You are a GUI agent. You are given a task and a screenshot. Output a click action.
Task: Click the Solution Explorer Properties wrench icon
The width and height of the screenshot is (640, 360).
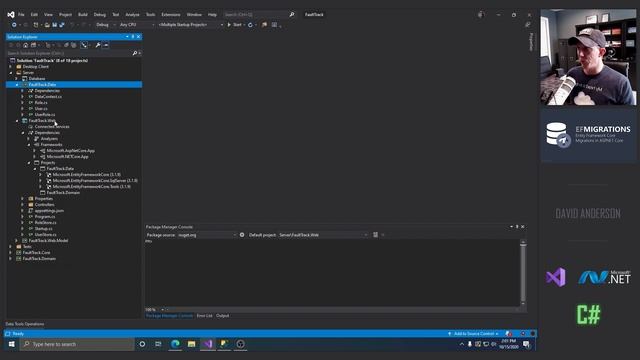pos(98,45)
